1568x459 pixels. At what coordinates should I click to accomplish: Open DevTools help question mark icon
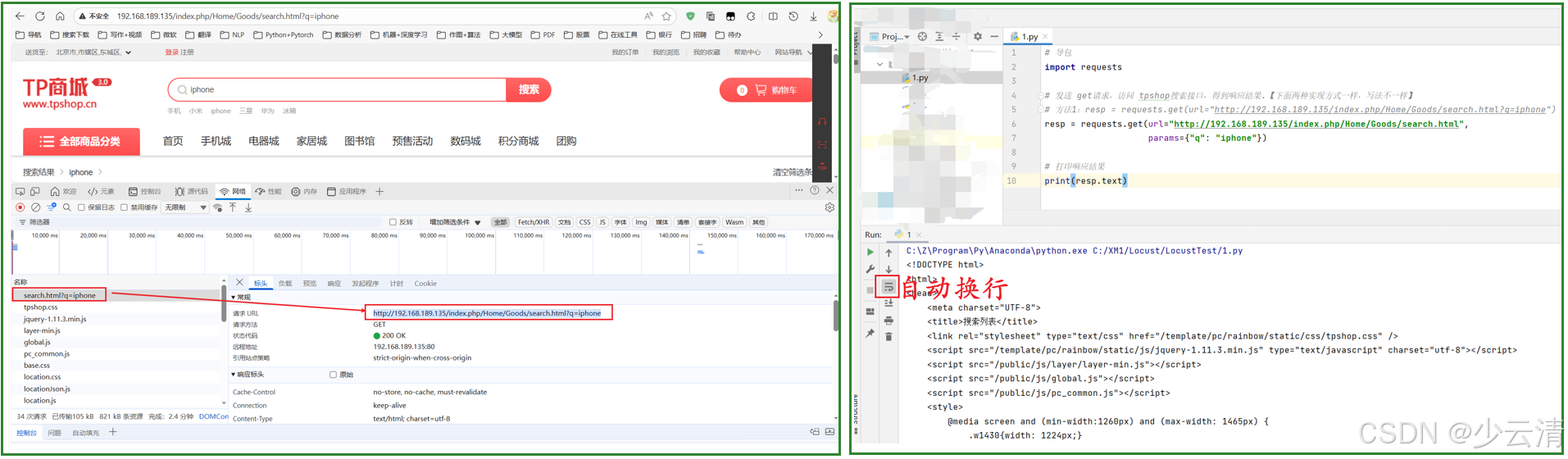coord(815,190)
